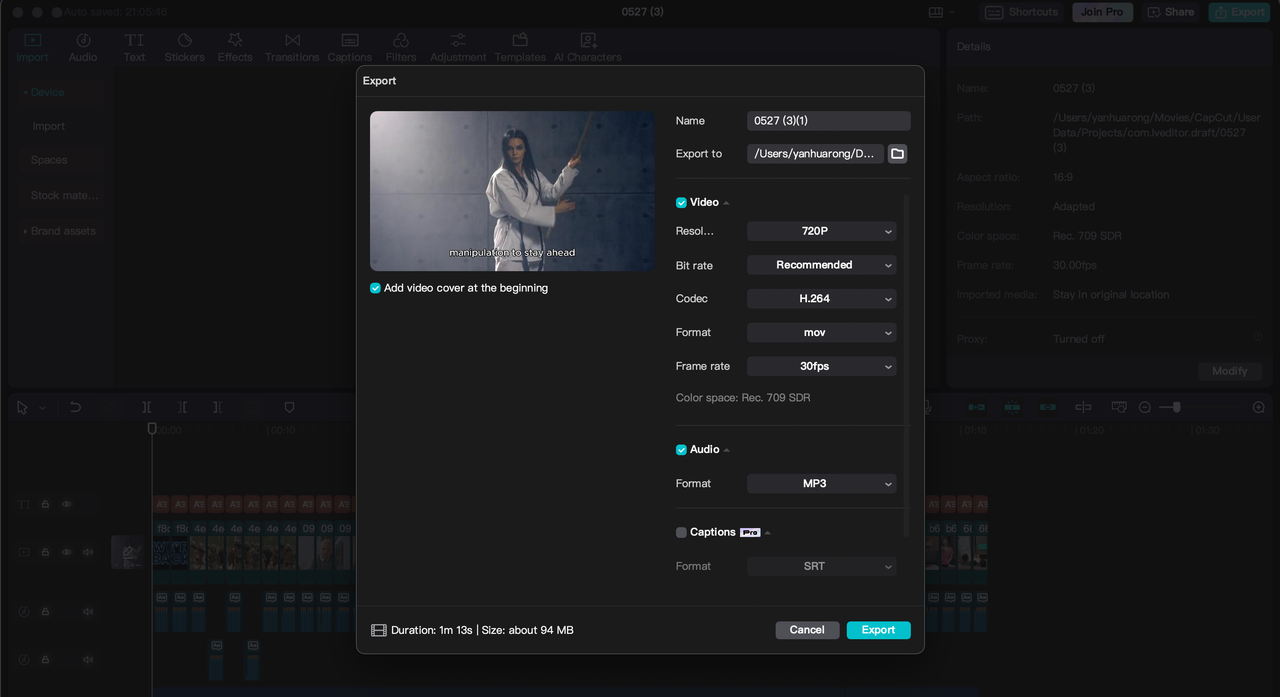
Task: Toggle the preview axis icon
Action: coord(1083,408)
